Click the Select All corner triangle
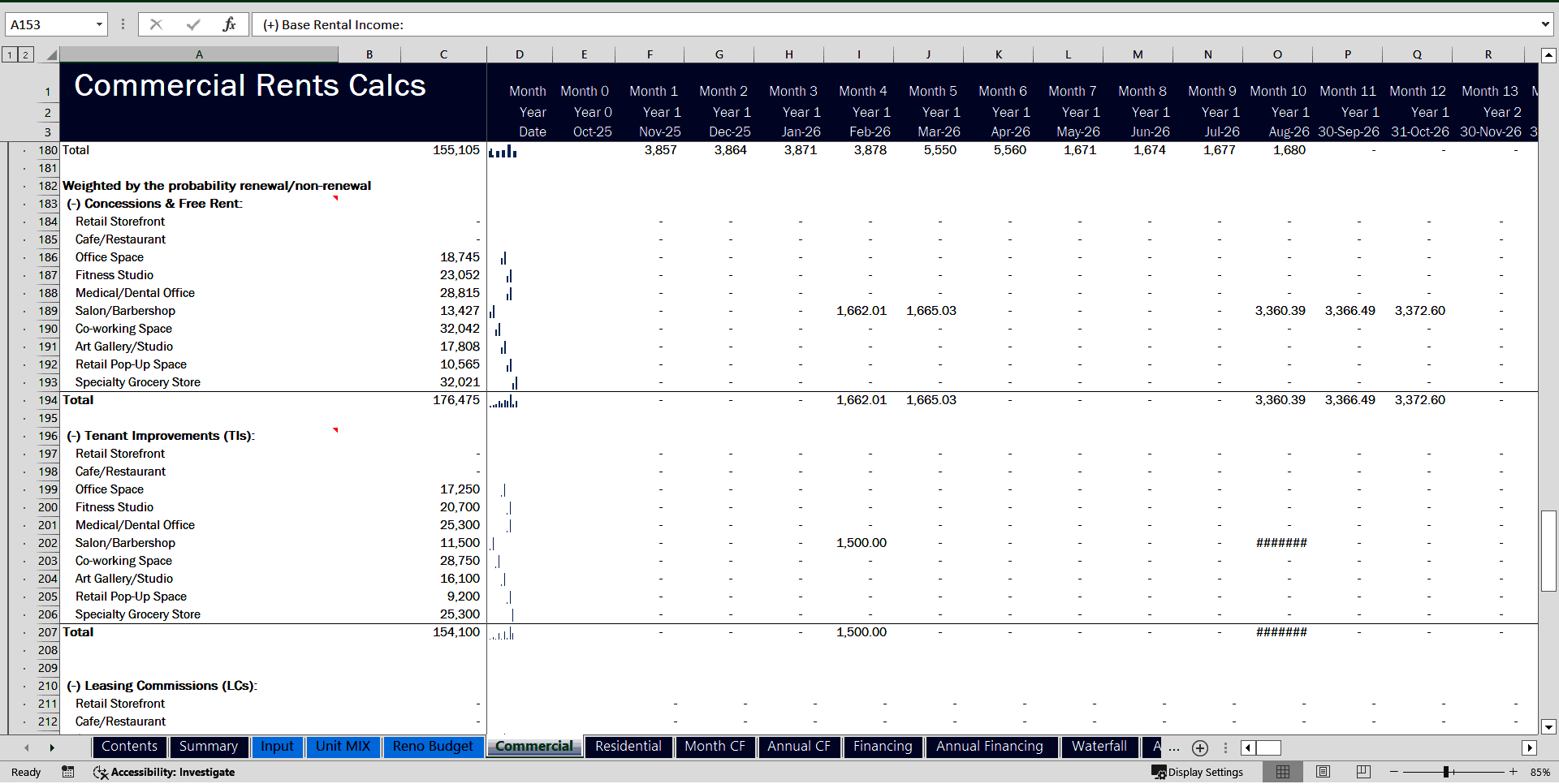This screenshot has height=784, width=1559. [x=51, y=55]
